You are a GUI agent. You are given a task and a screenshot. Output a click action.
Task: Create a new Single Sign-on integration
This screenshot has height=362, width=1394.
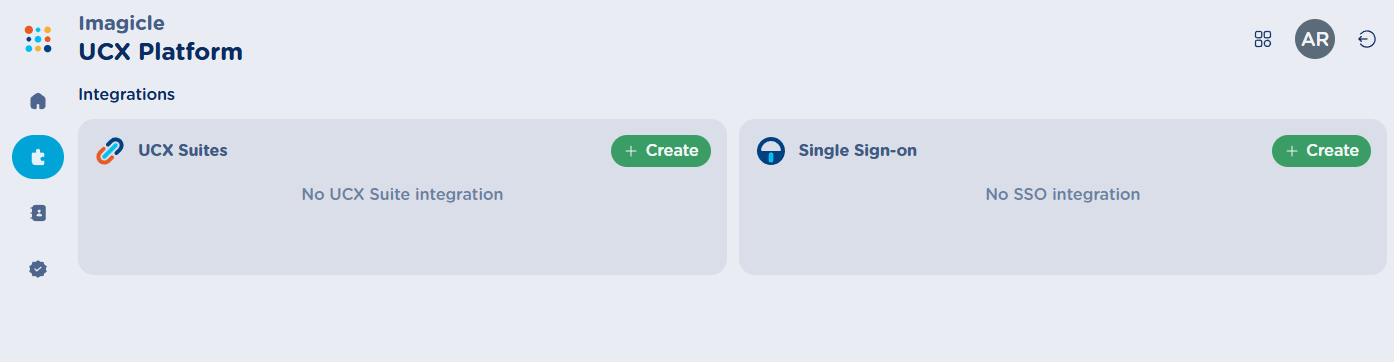coord(1322,151)
